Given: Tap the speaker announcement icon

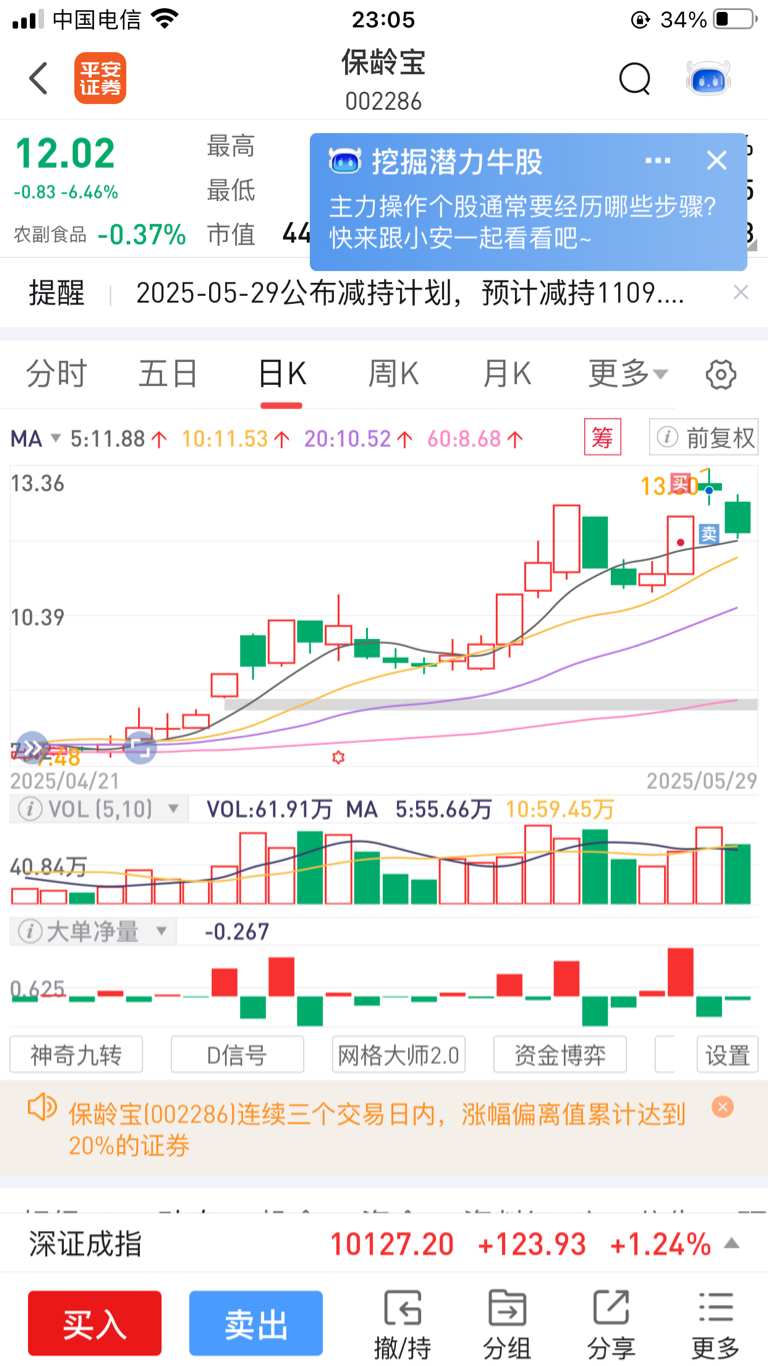Looking at the screenshot, I should [x=42, y=1107].
